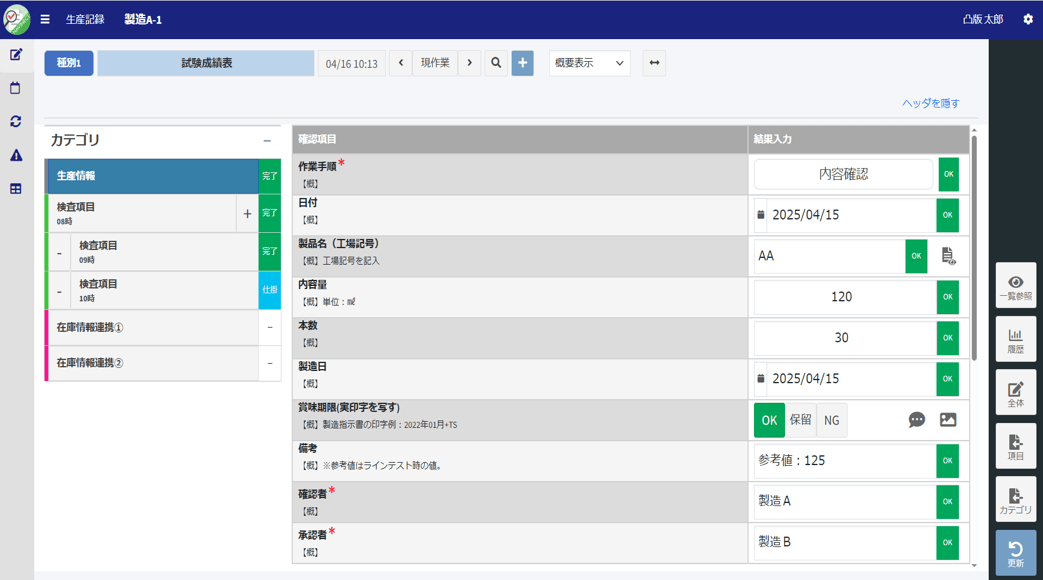Image resolution: width=1043 pixels, height=580 pixels.
Task: Collapse the カテゴリ panel
Action: 267,141
